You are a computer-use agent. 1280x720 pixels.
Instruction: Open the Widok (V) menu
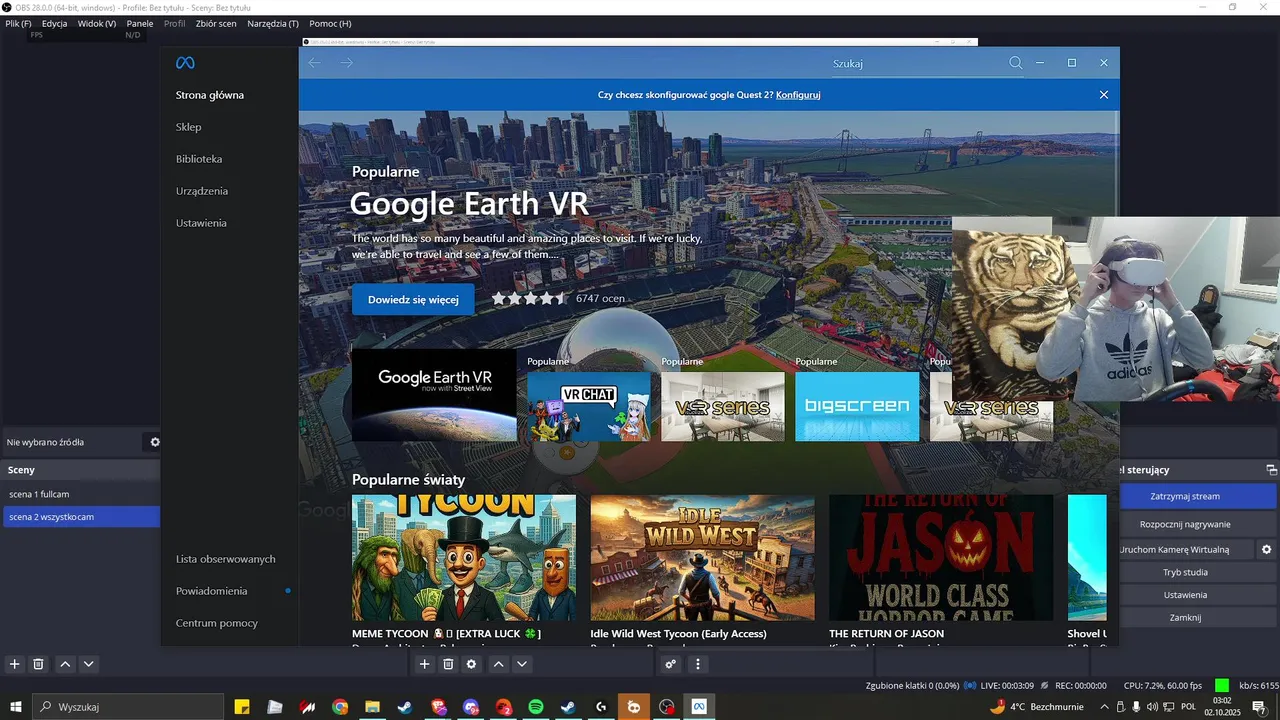[97, 23]
